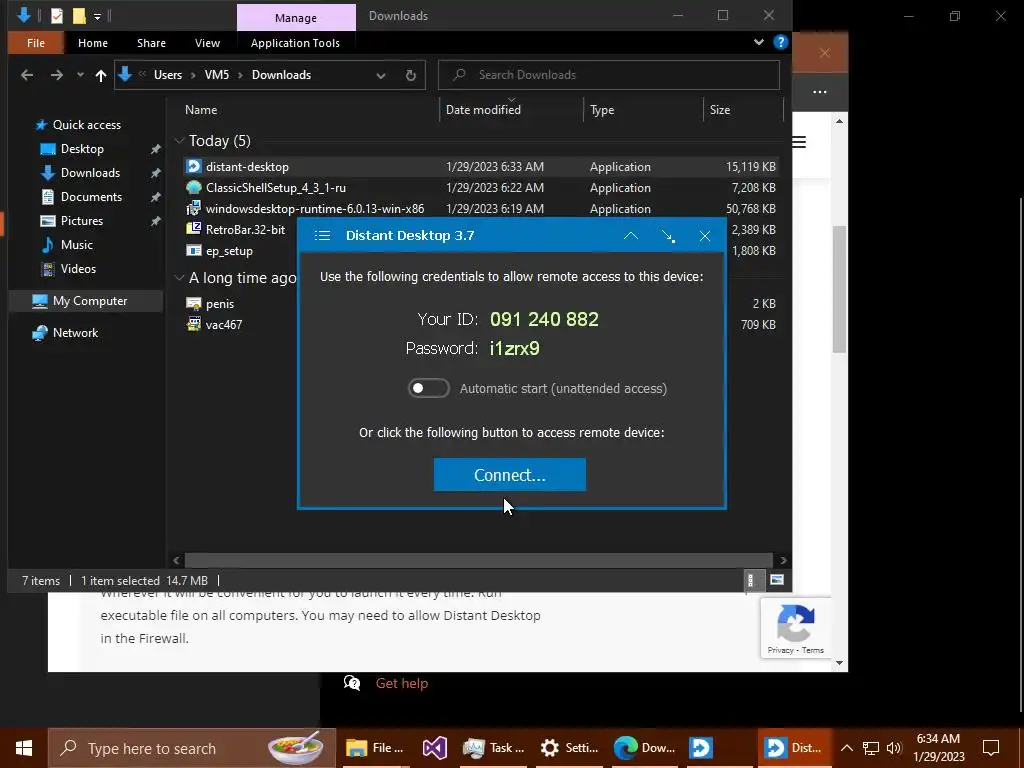
Task: Open Music in navigation pane
Action: pyautogui.click(x=76, y=245)
